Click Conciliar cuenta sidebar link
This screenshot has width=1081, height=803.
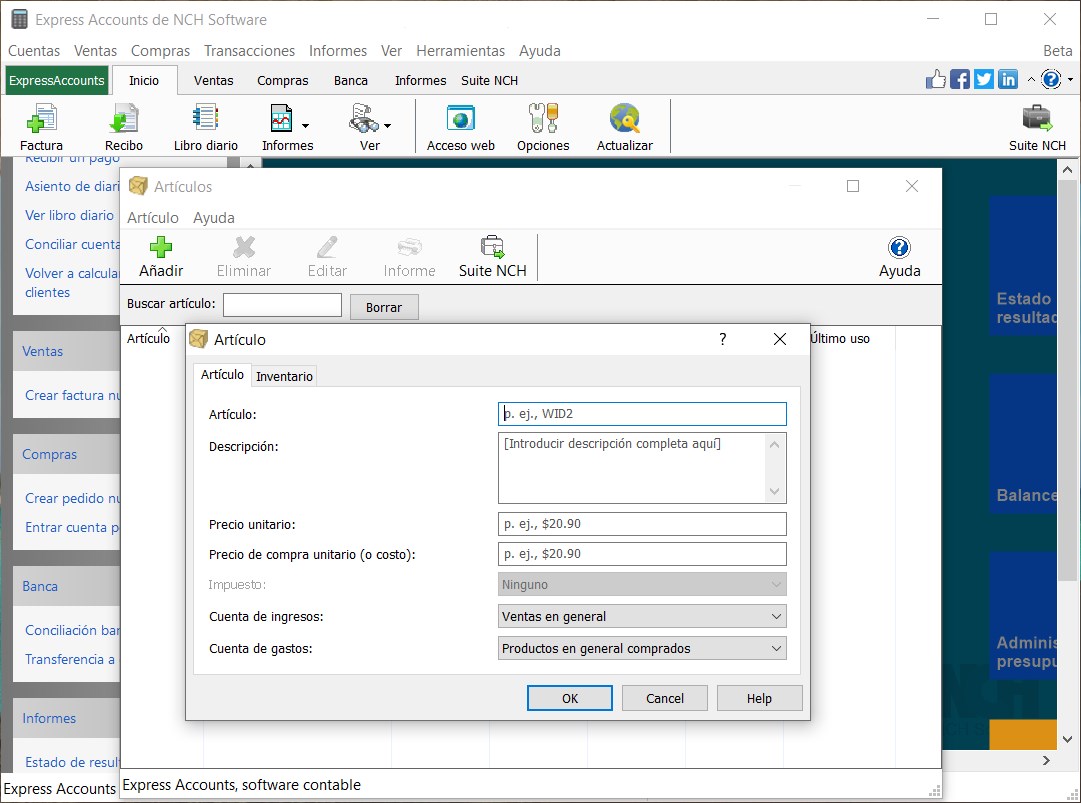[72, 244]
